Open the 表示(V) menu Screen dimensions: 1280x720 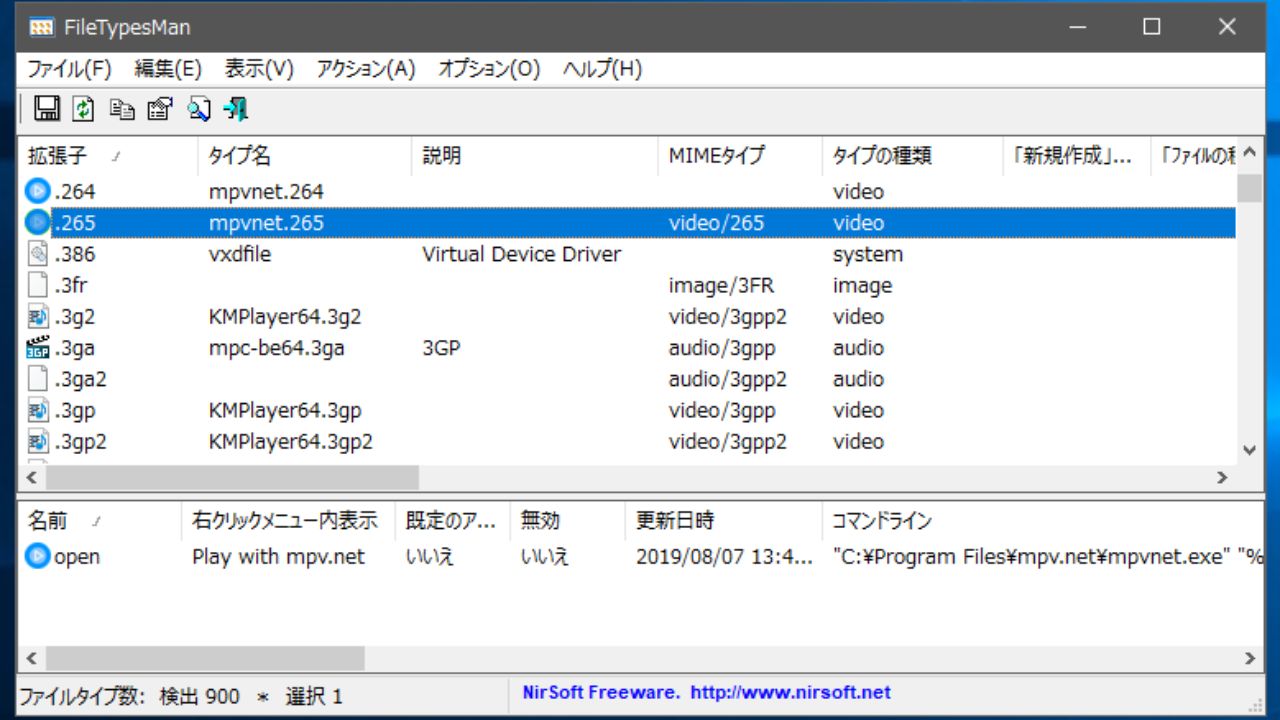259,69
